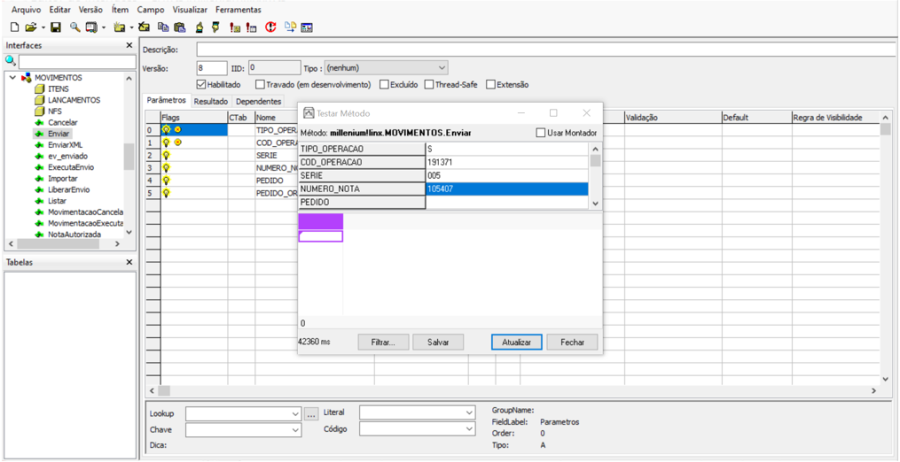Close the Tabelas panel
The width and height of the screenshot is (900, 462).
(x=130, y=262)
